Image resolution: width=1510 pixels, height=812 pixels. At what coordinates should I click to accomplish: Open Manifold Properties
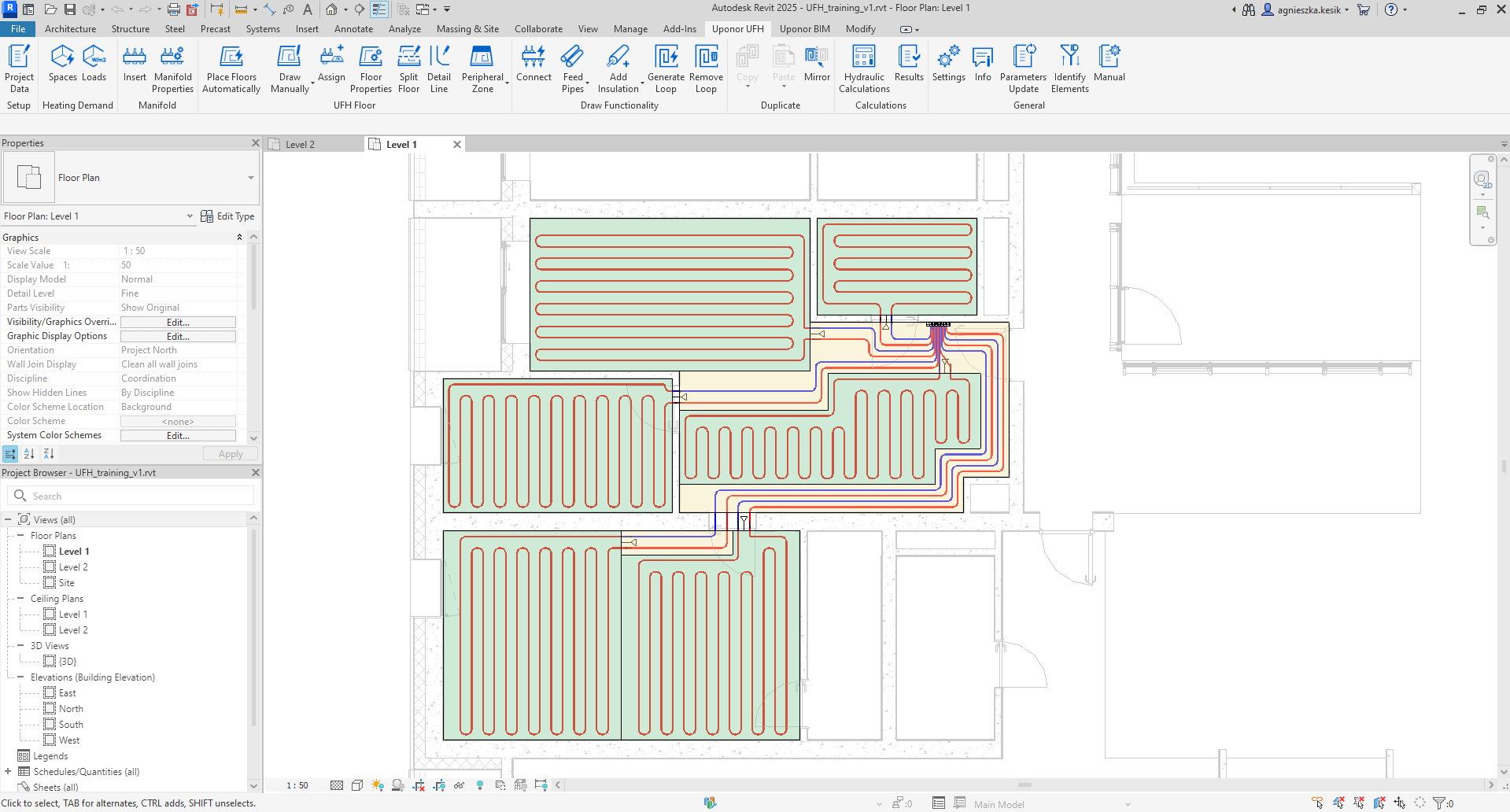[172, 68]
